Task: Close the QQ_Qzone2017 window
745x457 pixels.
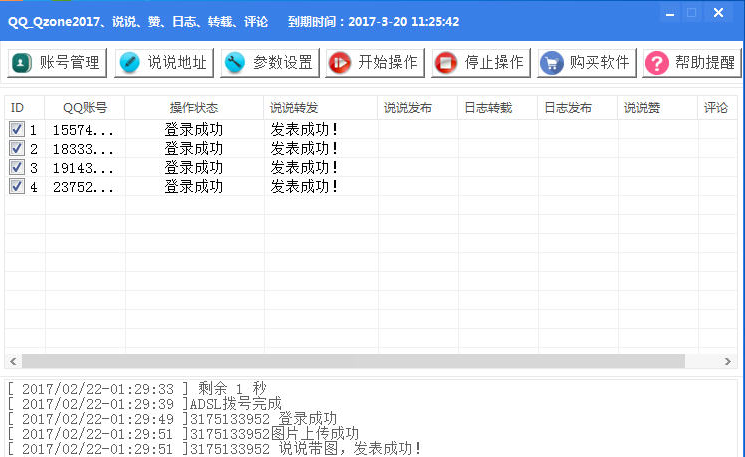Action: pyautogui.click(x=718, y=13)
